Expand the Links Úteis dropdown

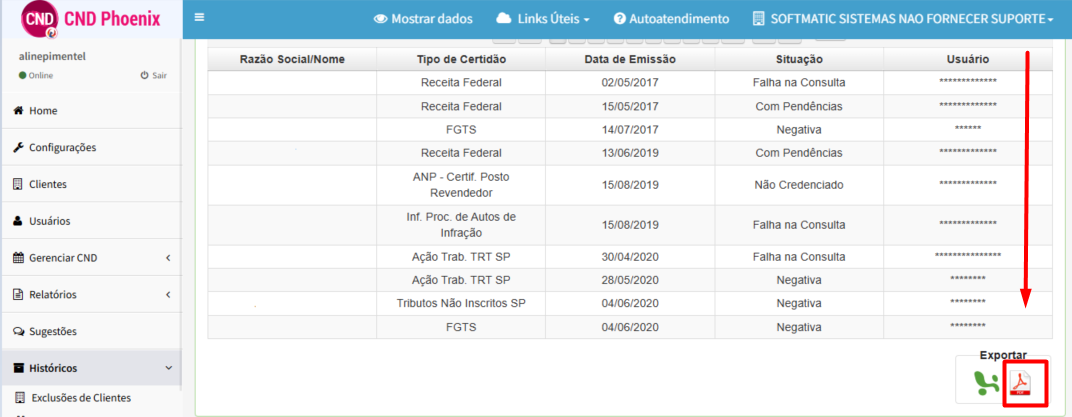tap(543, 19)
